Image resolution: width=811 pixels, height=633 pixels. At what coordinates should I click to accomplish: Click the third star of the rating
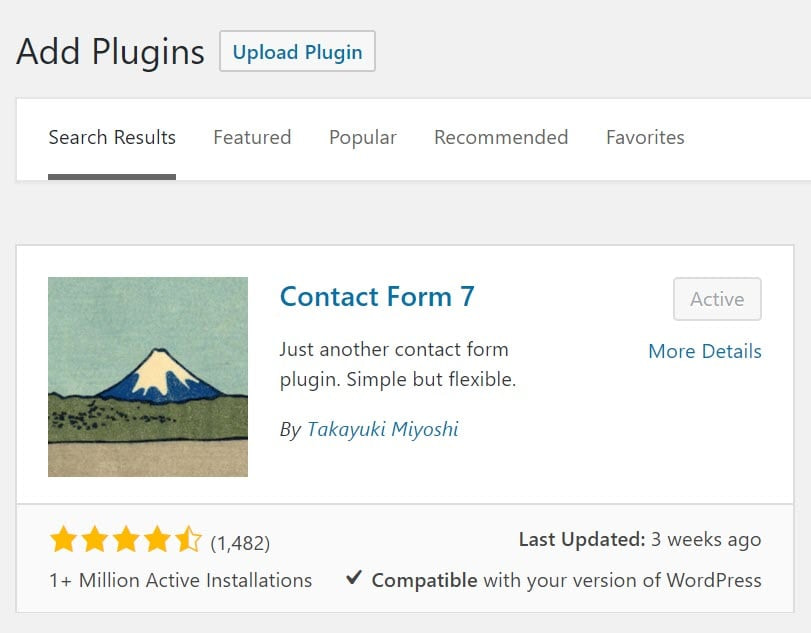coord(124,540)
